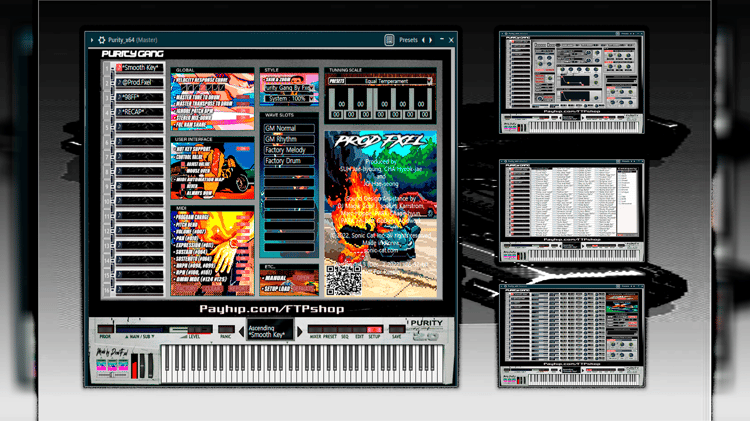Open the bottom mixer view thumbnail
The image size is (750, 421).
(572, 335)
